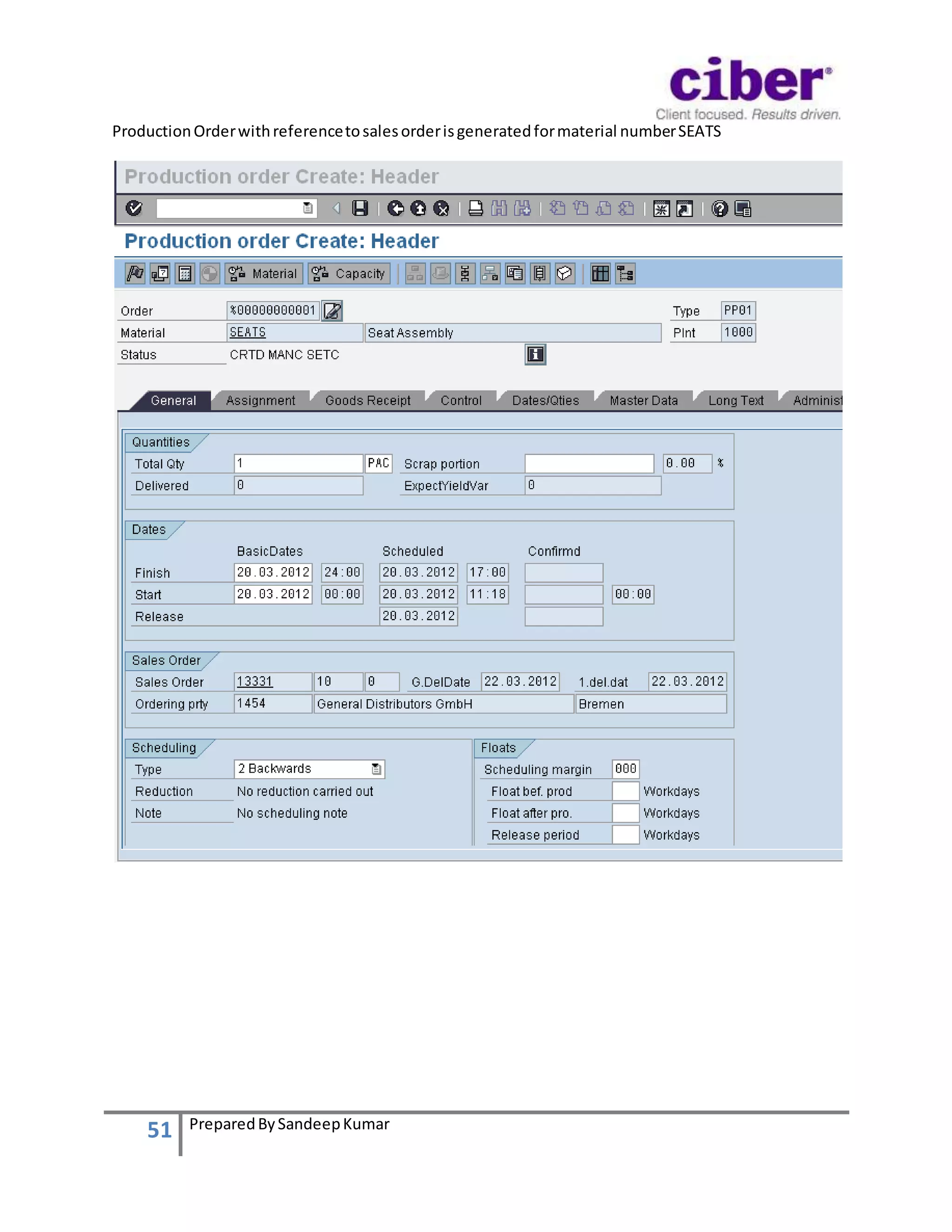Click the Help question mark icon

720,209
